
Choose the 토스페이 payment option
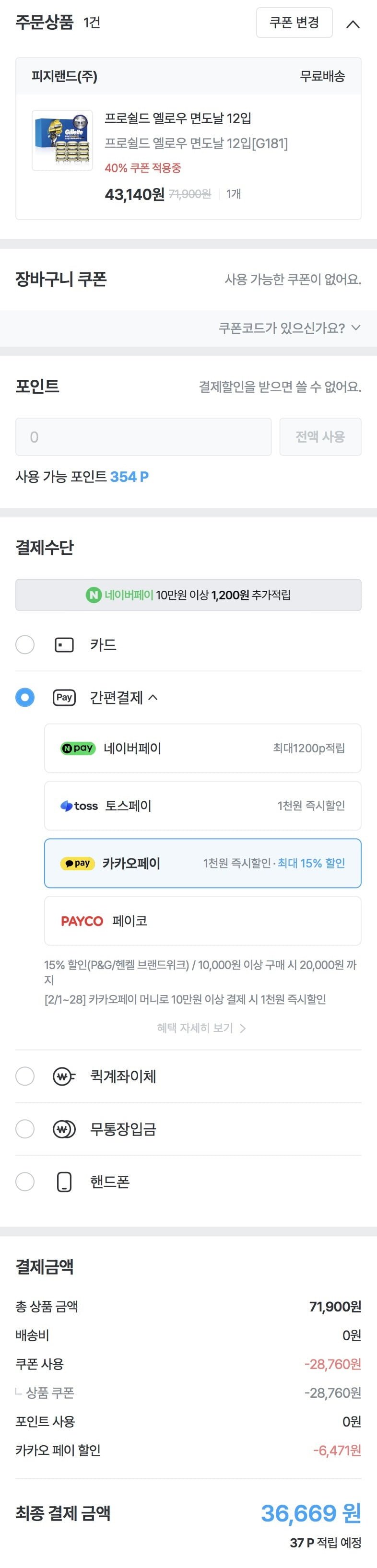coord(202,806)
